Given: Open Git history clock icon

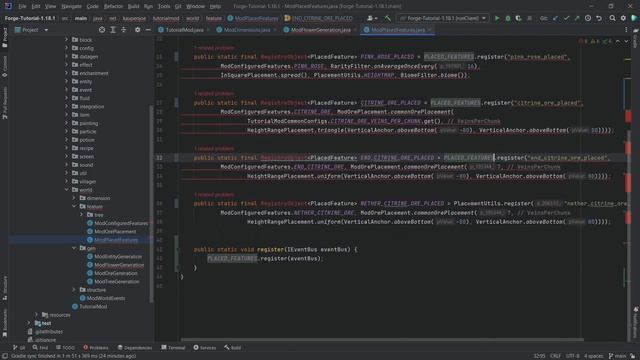Looking at the screenshot, I should (x=588, y=18).
